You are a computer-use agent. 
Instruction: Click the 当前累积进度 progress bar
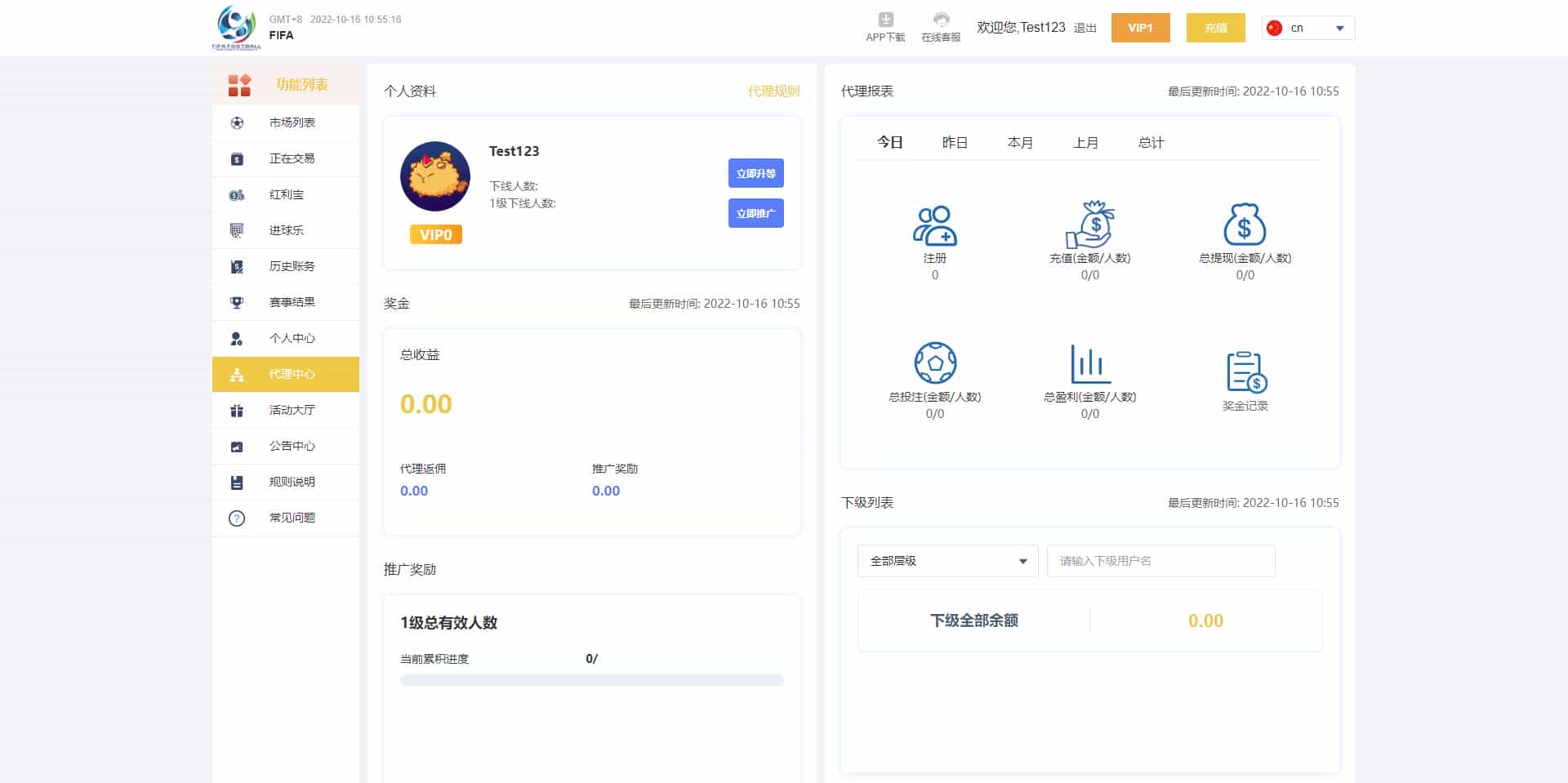[592, 680]
